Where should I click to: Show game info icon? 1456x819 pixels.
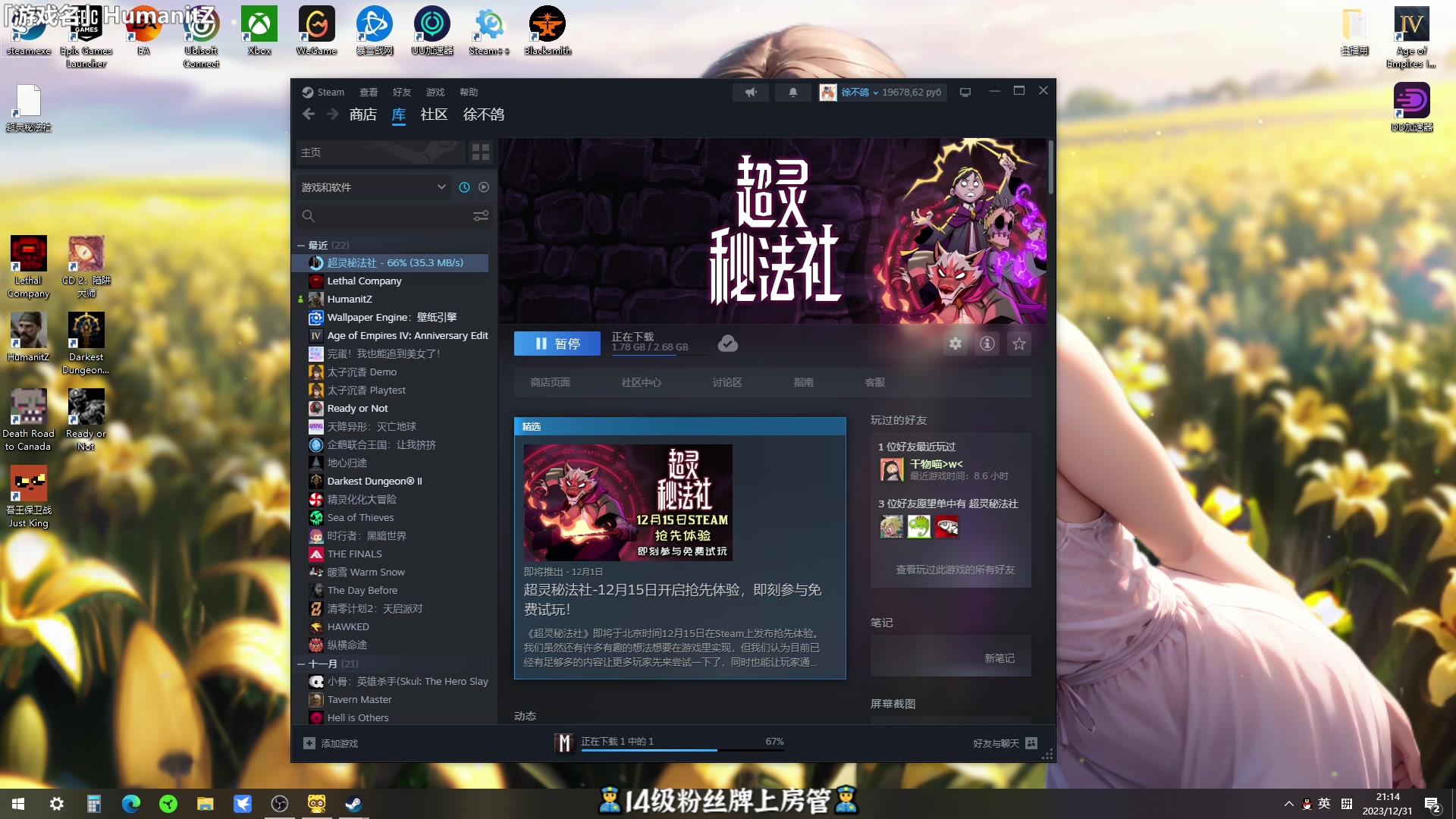987,344
